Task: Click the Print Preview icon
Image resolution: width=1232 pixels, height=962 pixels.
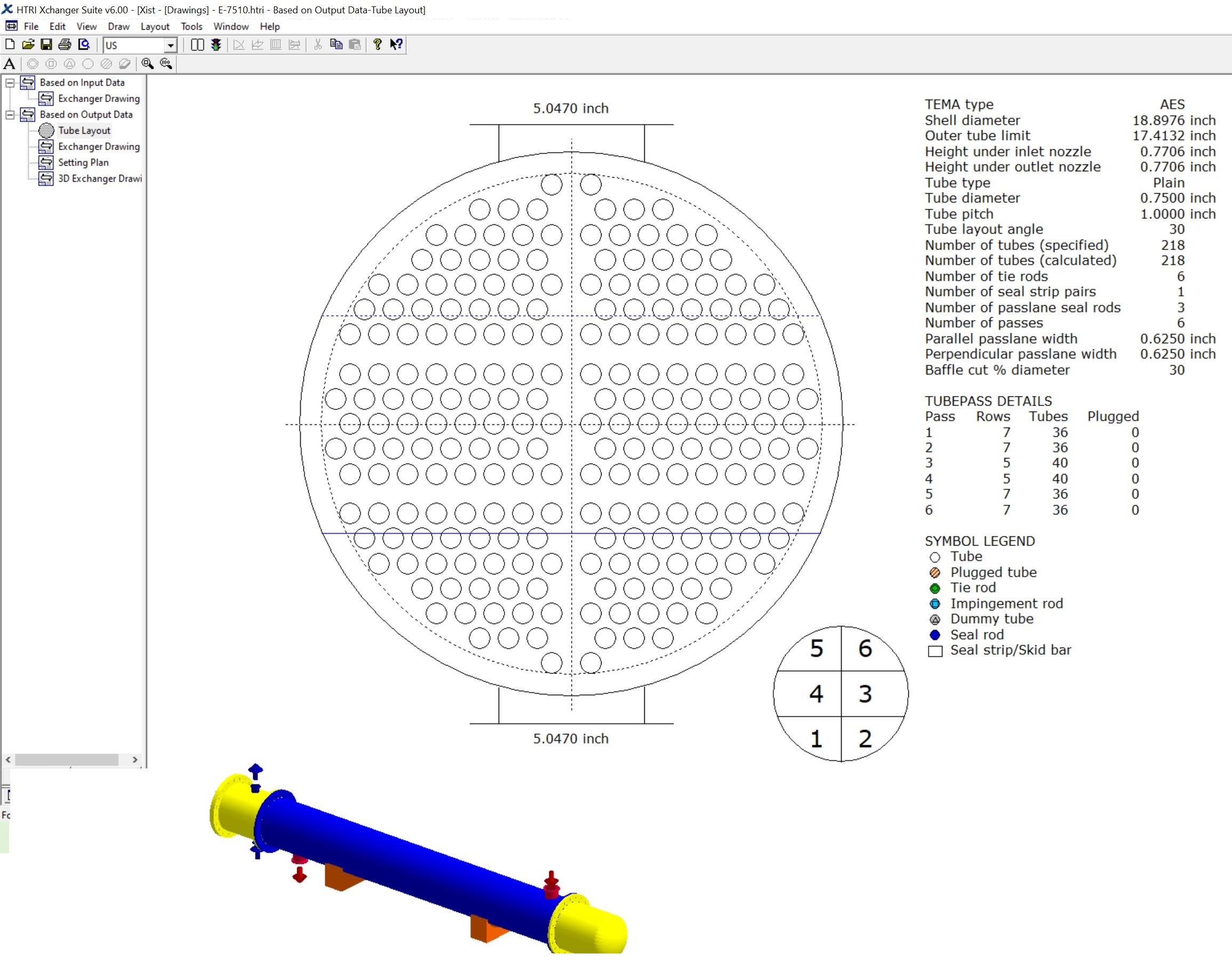Action: tap(84, 45)
